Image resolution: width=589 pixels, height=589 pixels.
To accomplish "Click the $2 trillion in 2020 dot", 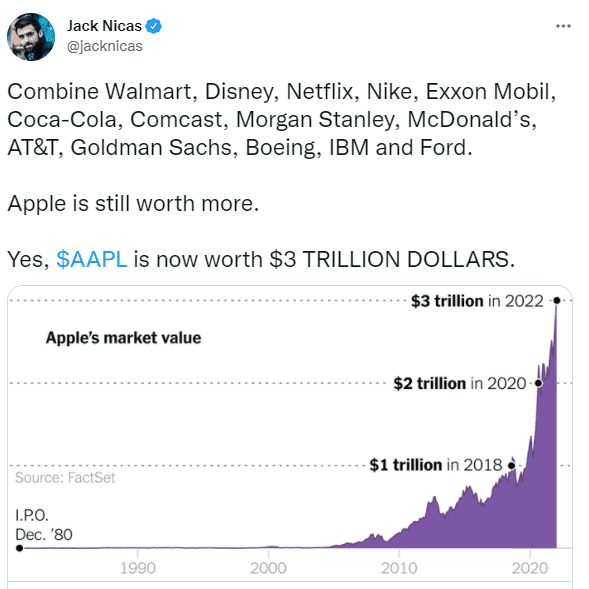I will pos(538,383).
